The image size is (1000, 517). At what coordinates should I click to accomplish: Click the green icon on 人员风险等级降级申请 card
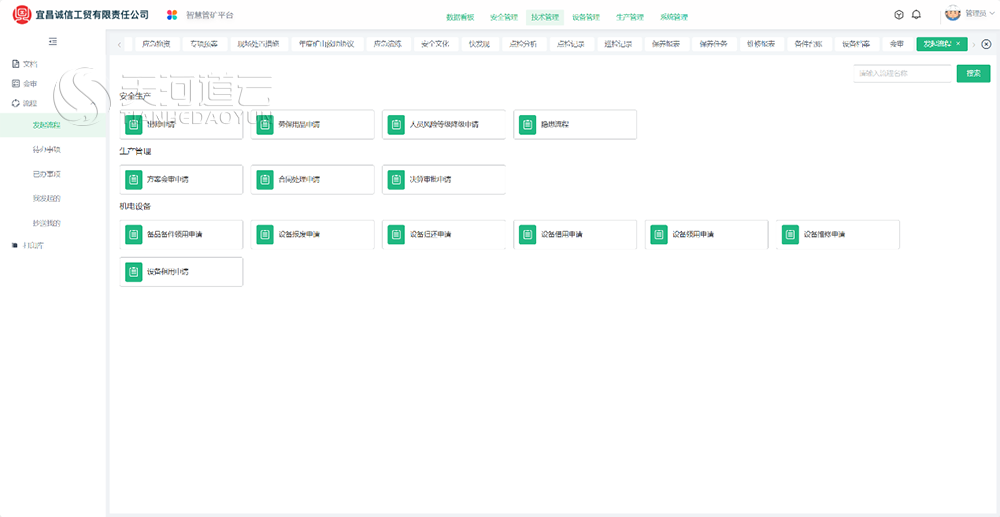pos(397,124)
